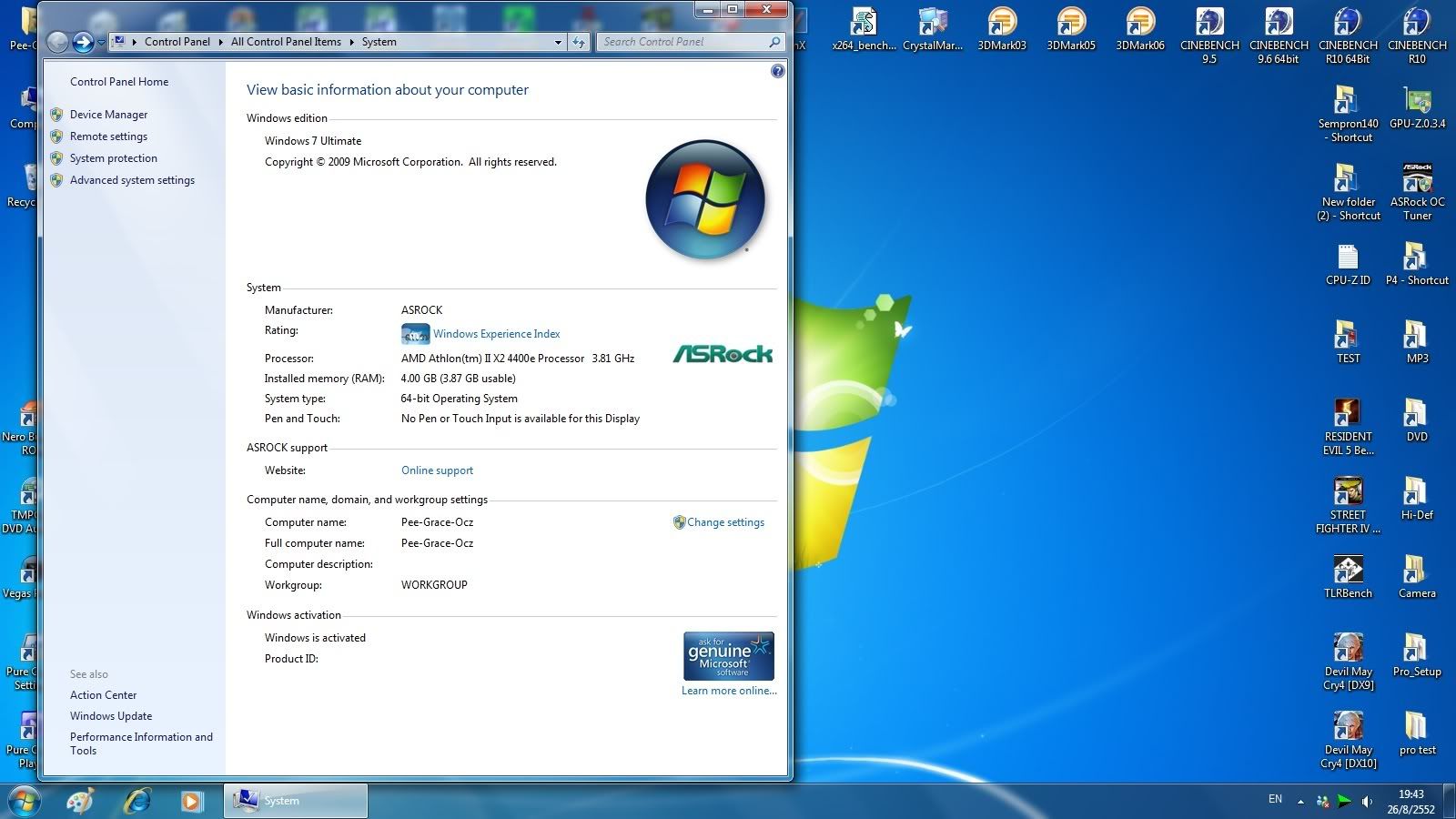
Task: Open the CINEBENCH R10 64Bit icon
Action: (x=1348, y=35)
